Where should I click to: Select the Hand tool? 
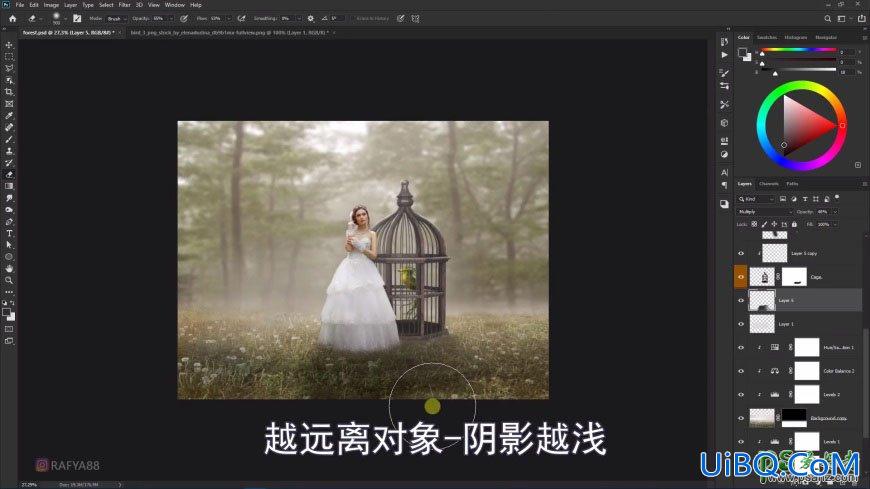point(9,269)
